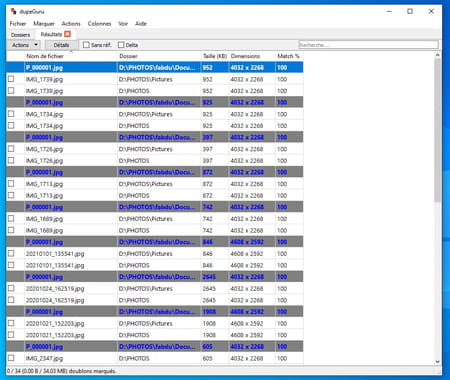Image resolution: width=450 pixels, height=380 pixels.
Task: Mark IMG_1689.jpg in D:\PHOTOS\Pictures
Action: pyautogui.click(x=11, y=219)
